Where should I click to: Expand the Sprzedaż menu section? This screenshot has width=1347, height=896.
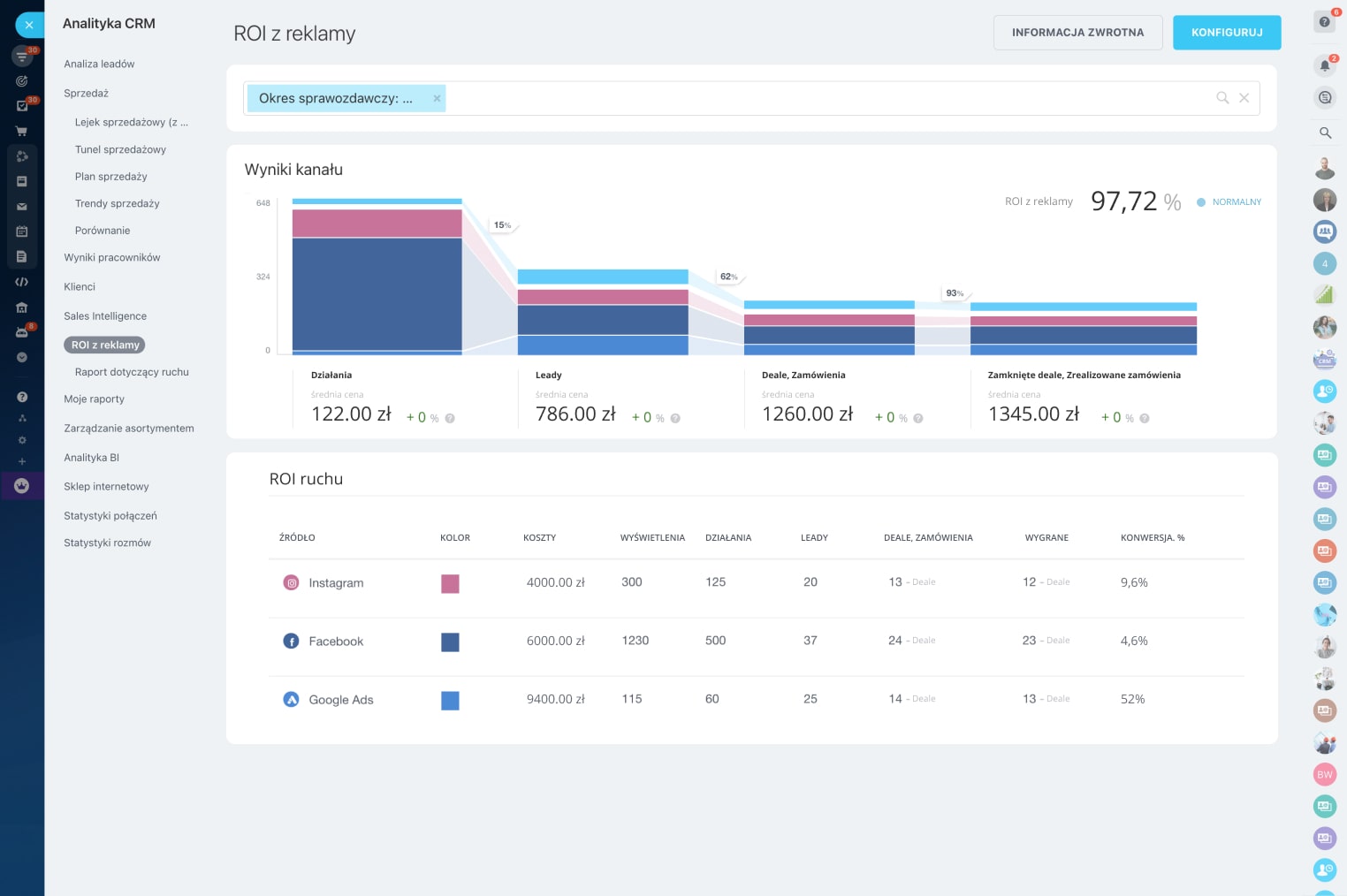(86, 93)
